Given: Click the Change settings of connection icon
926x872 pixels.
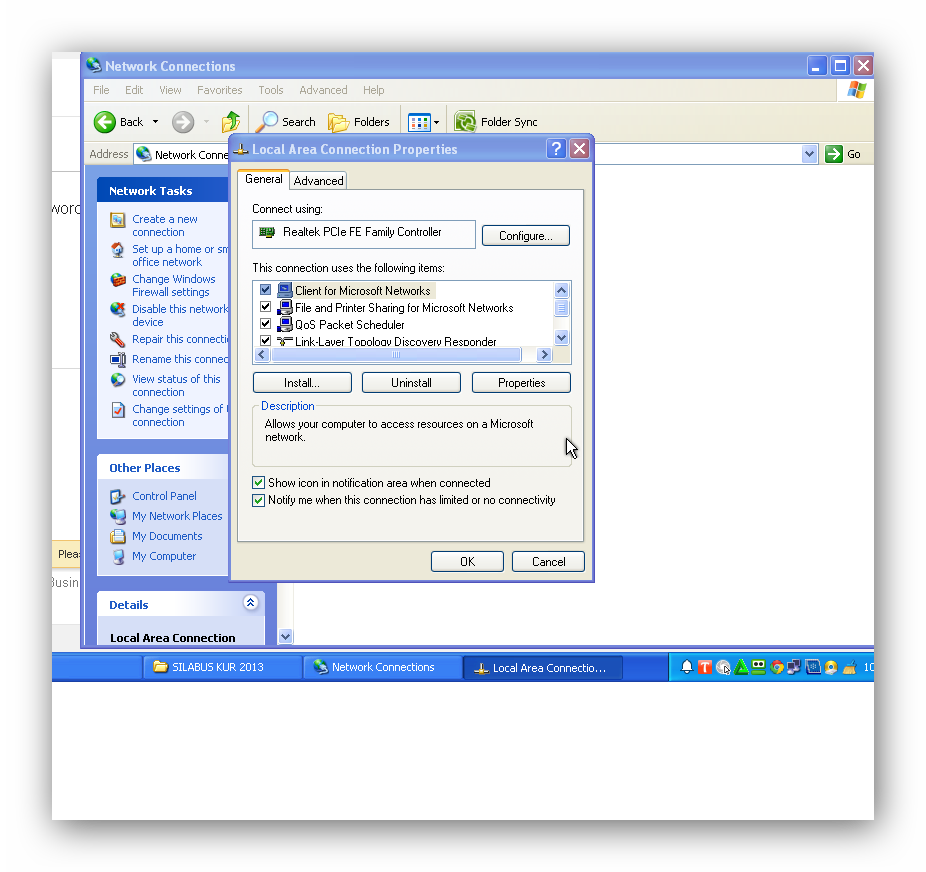Looking at the screenshot, I should [x=118, y=410].
